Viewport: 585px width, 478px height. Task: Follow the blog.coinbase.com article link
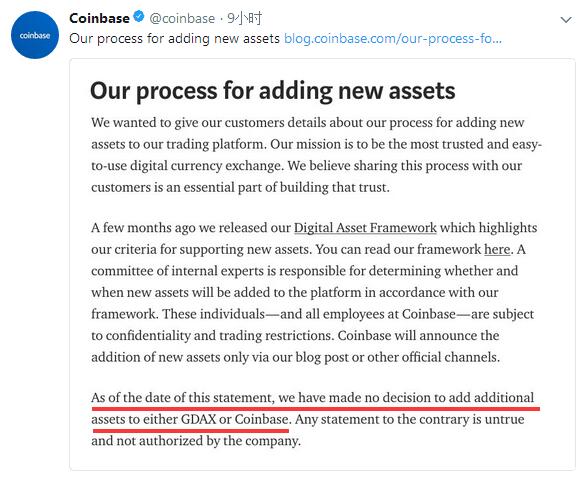pyautogui.click(x=392, y=38)
